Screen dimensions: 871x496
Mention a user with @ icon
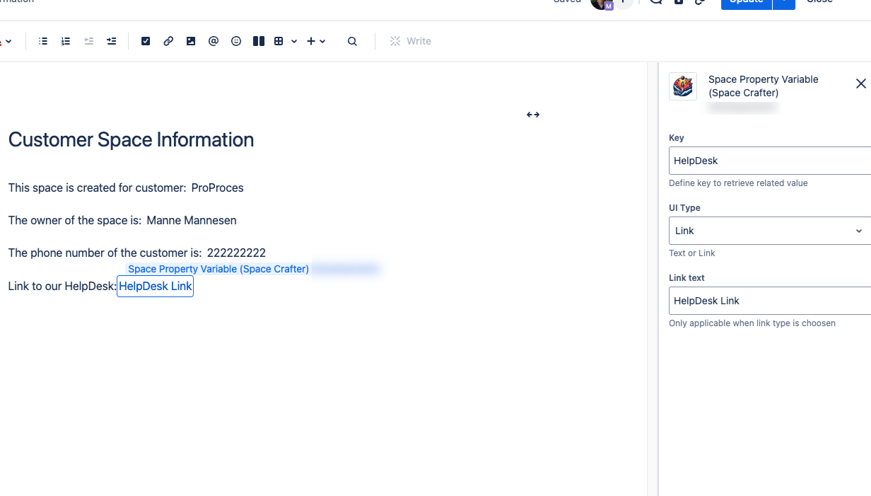(213, 41)
